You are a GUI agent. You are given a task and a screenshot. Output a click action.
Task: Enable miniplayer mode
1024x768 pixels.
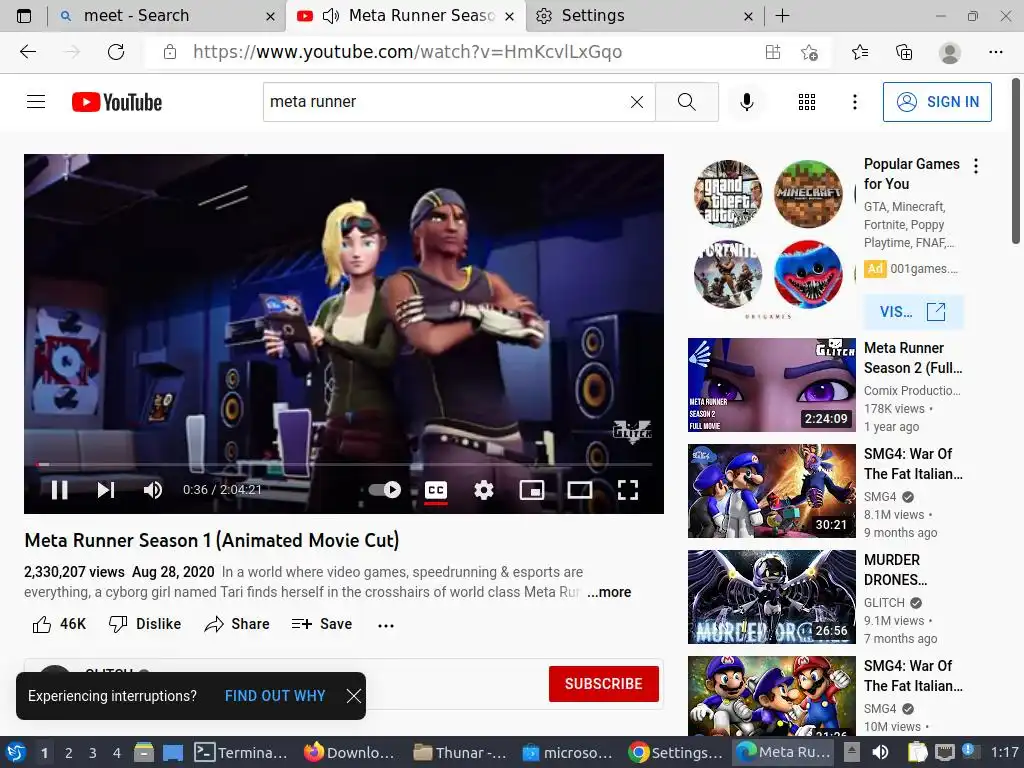(x=532, y=490)
